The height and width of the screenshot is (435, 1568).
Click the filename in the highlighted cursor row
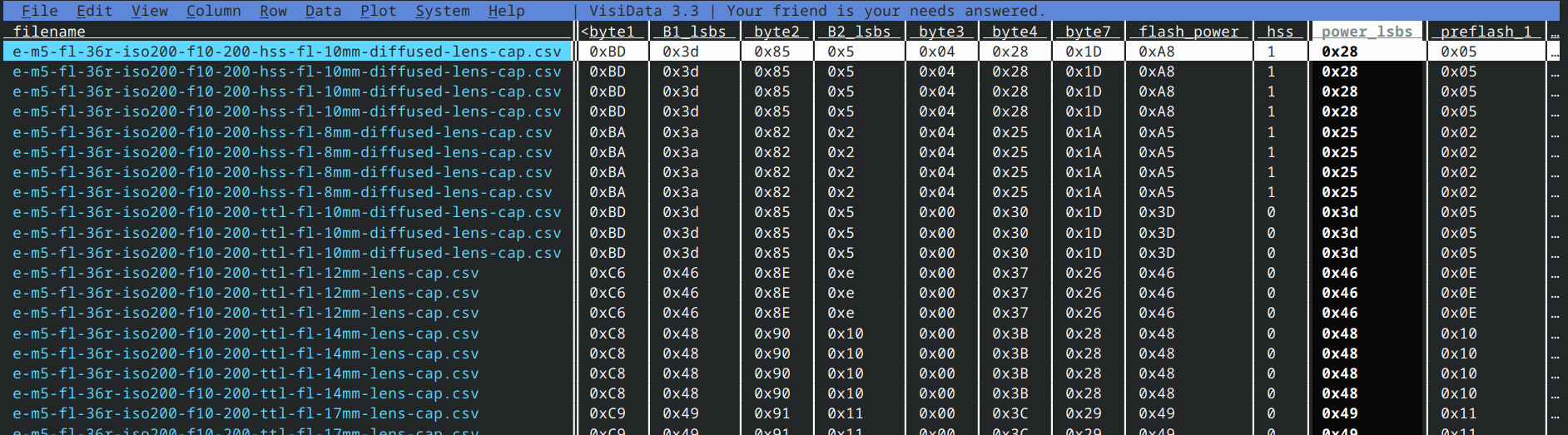coord(287,52)
